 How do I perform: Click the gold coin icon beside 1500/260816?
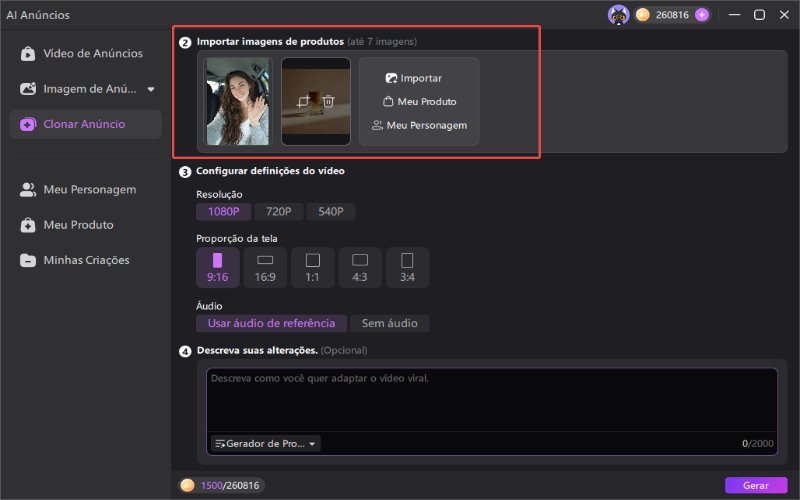coord(188,485)
